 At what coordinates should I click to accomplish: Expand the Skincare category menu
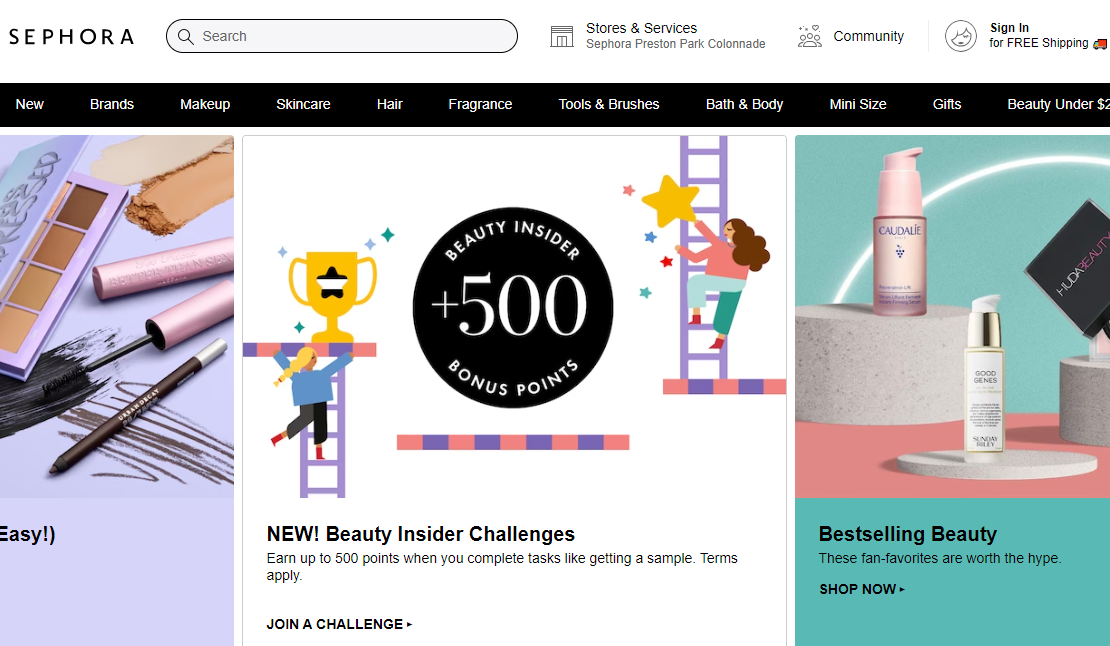point(303,104)
